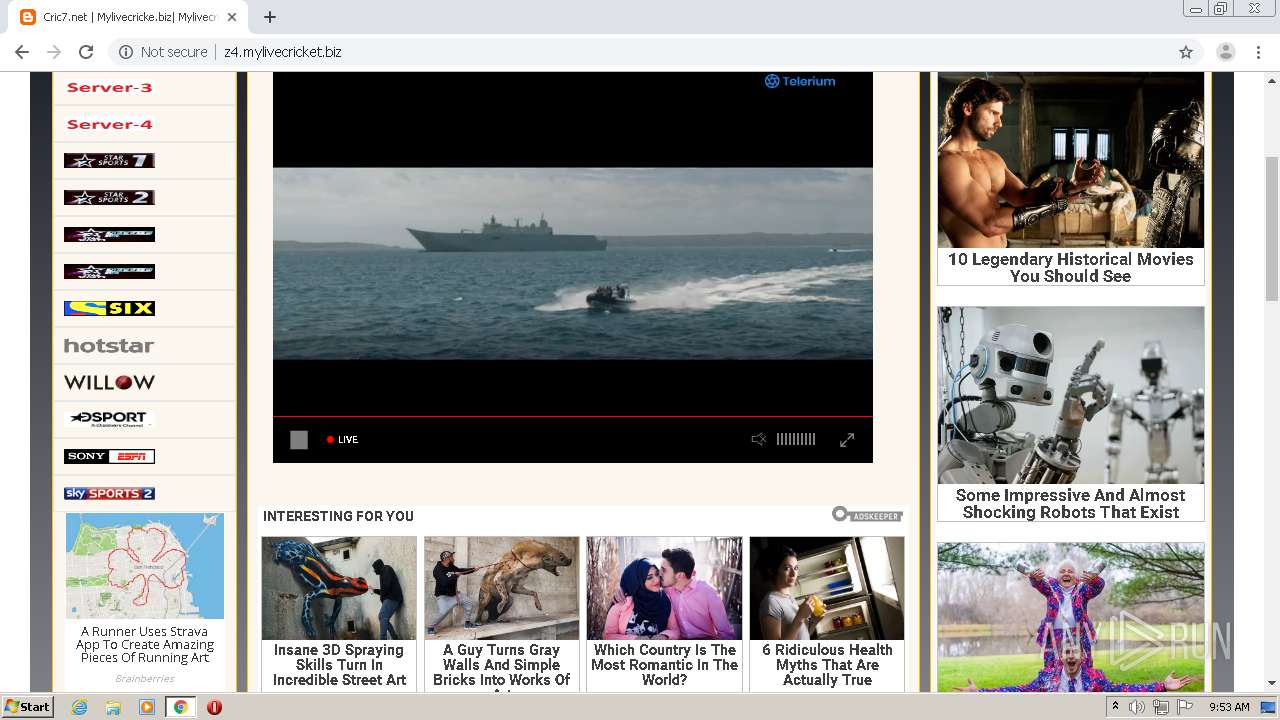Open the Chrome three-dot menu

[x=1258, y=52]
